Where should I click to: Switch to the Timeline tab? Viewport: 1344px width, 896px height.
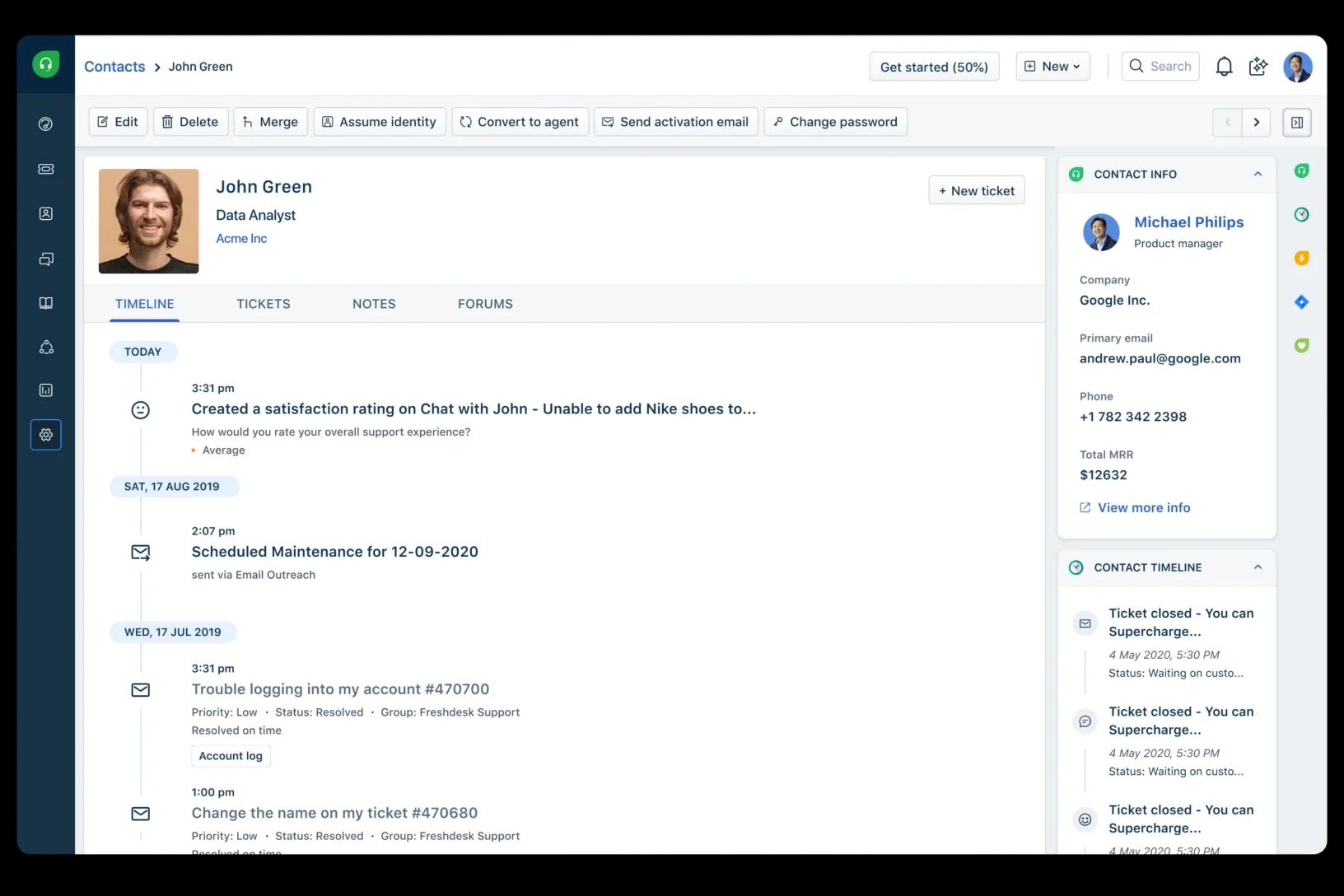145,304
